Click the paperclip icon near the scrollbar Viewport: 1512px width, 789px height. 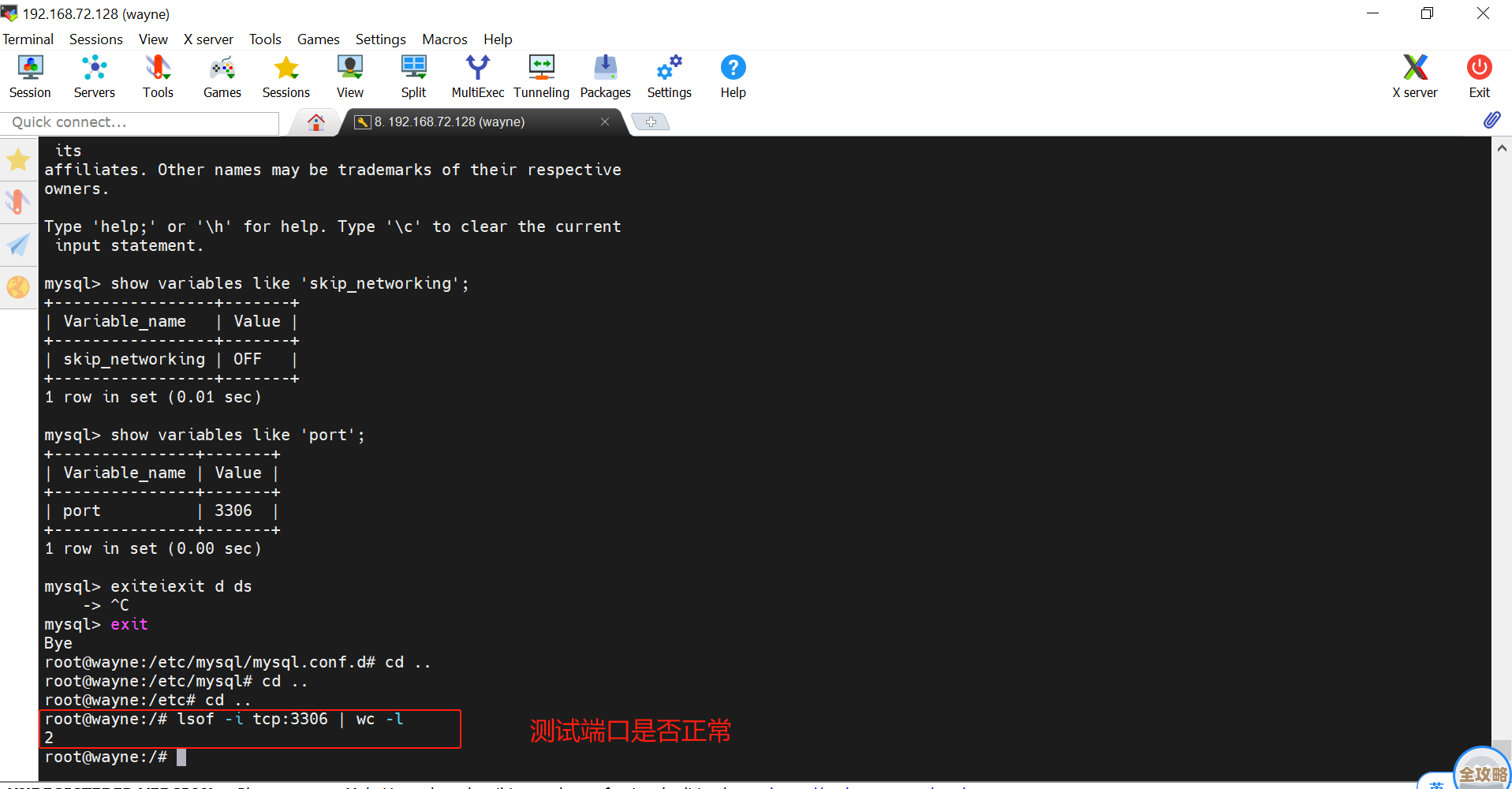1492,120
